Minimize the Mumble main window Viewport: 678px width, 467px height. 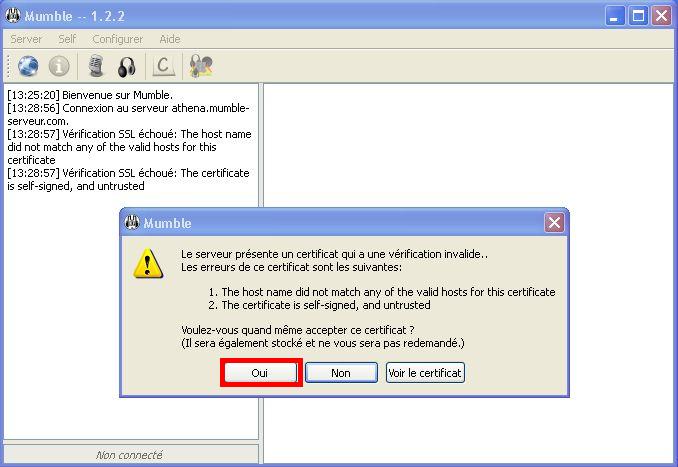tap(614, 16)
